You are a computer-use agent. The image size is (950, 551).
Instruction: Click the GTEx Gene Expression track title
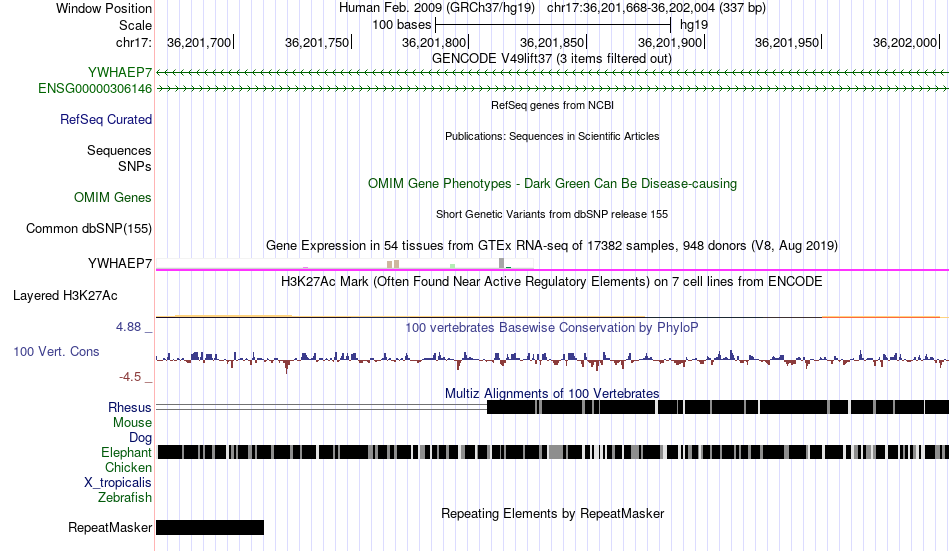(552, 245)
